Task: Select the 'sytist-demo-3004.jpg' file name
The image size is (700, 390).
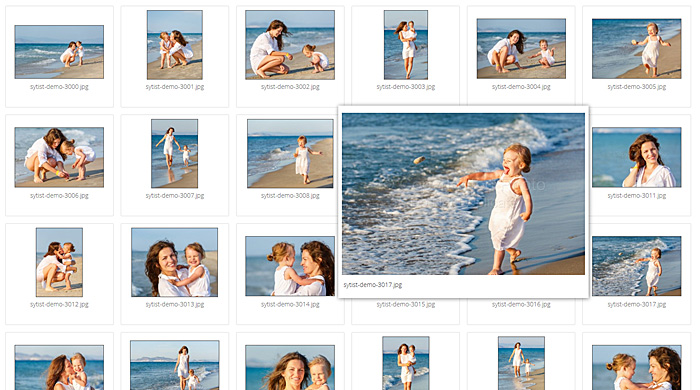Action: [x=521, y=87]
